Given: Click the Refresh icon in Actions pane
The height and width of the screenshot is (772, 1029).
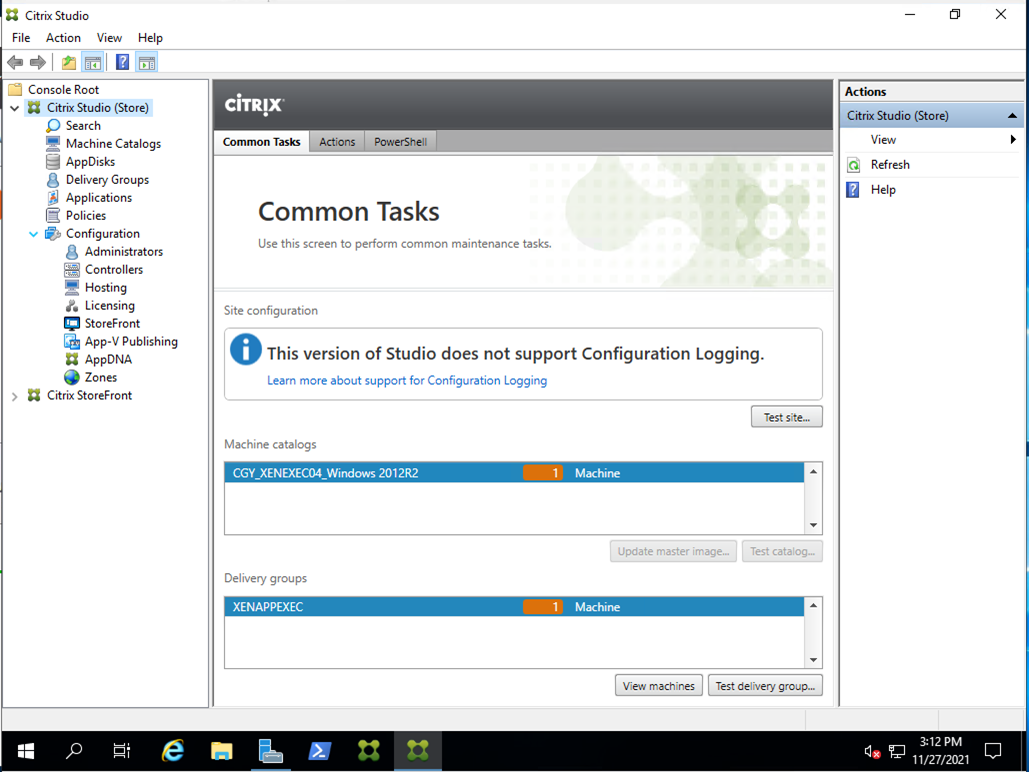Looking at the screenshot, I should (x=853, y=165).
